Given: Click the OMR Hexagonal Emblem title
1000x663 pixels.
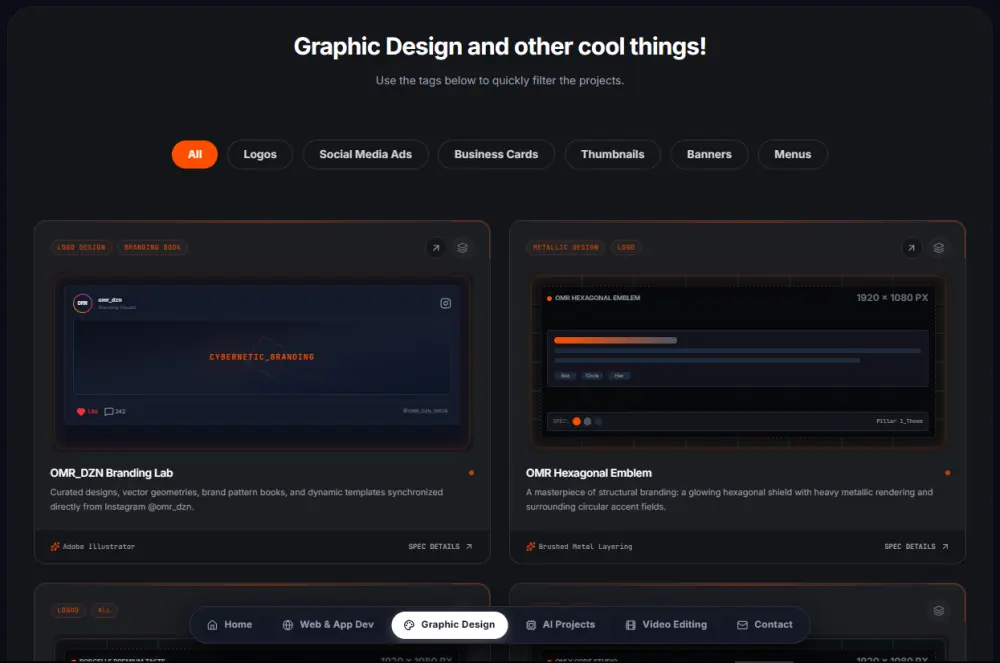Looking at the screenshot, I should click(x=589, y=473).
